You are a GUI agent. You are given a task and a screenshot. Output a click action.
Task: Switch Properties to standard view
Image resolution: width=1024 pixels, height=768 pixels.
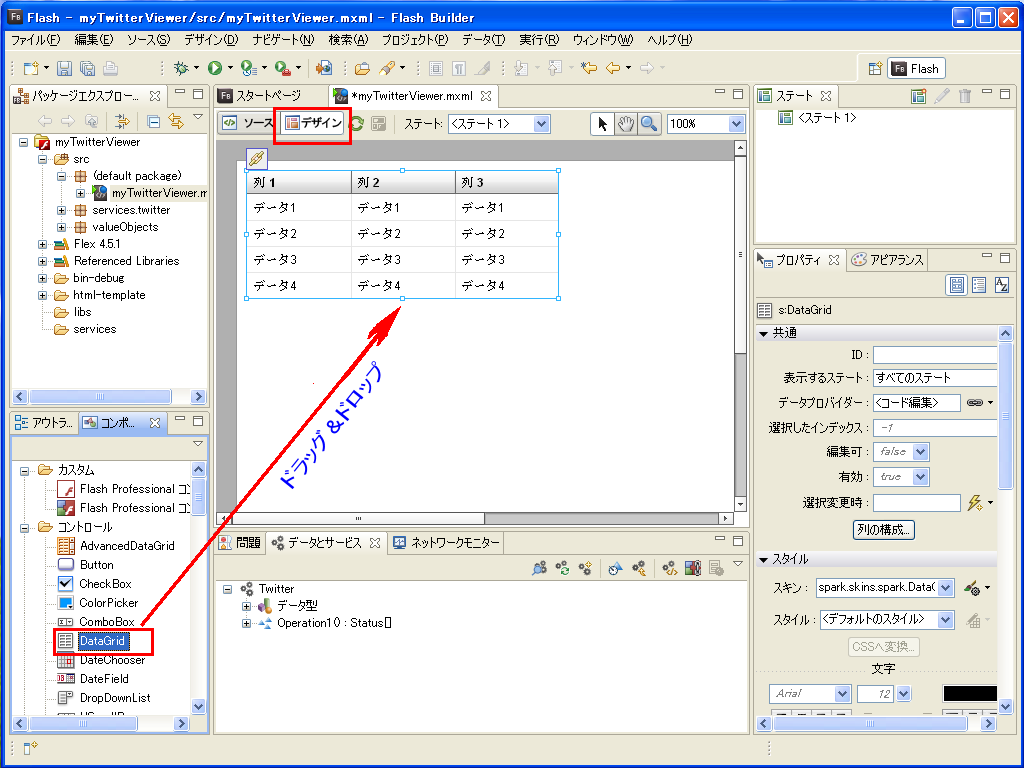pos(957,285)
